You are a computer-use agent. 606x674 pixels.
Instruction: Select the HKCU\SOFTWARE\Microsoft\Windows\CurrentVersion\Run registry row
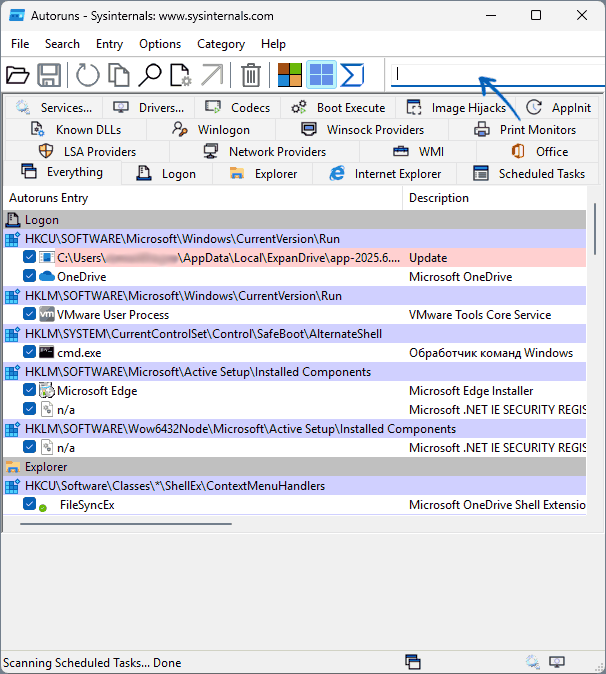[x=295, y=239]
